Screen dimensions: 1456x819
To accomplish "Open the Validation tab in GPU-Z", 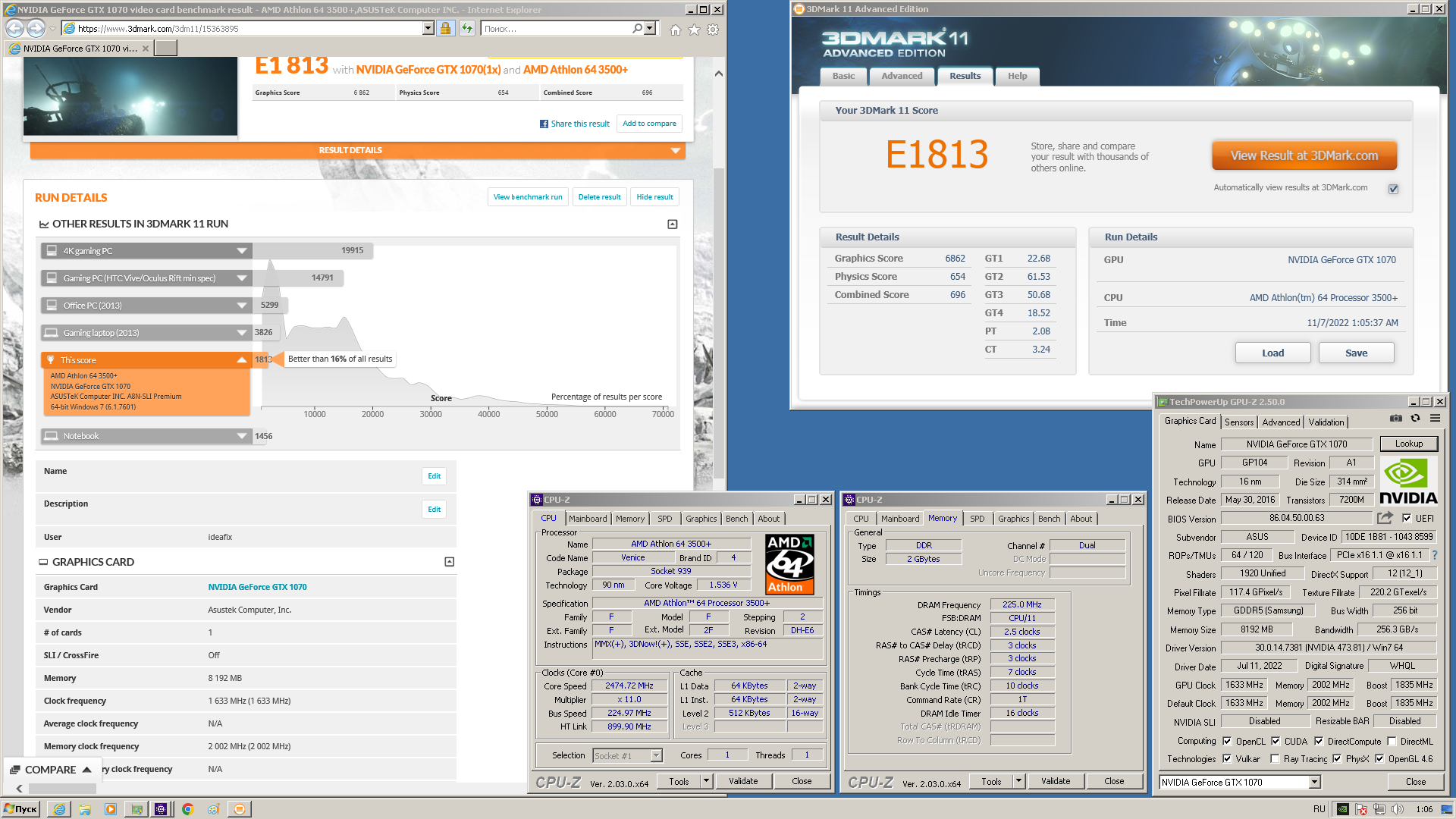I will [x=1326, y=422].
